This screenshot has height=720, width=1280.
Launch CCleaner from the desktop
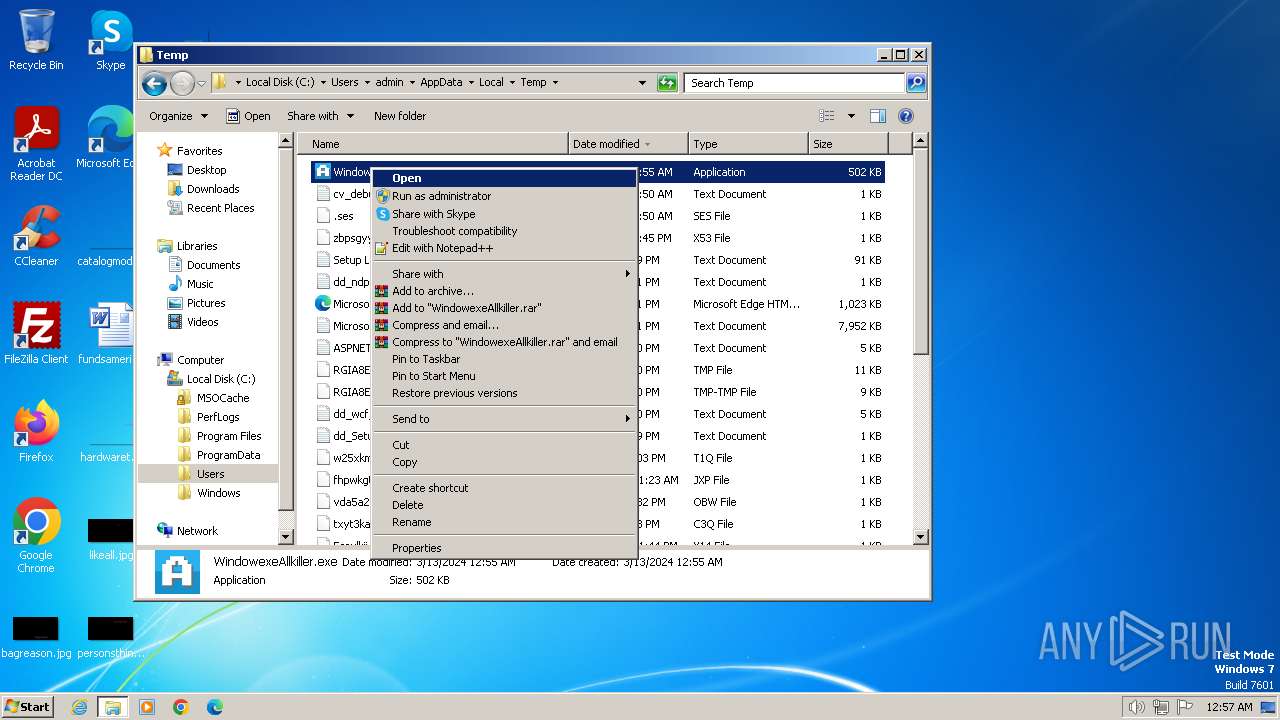(36, 236)
